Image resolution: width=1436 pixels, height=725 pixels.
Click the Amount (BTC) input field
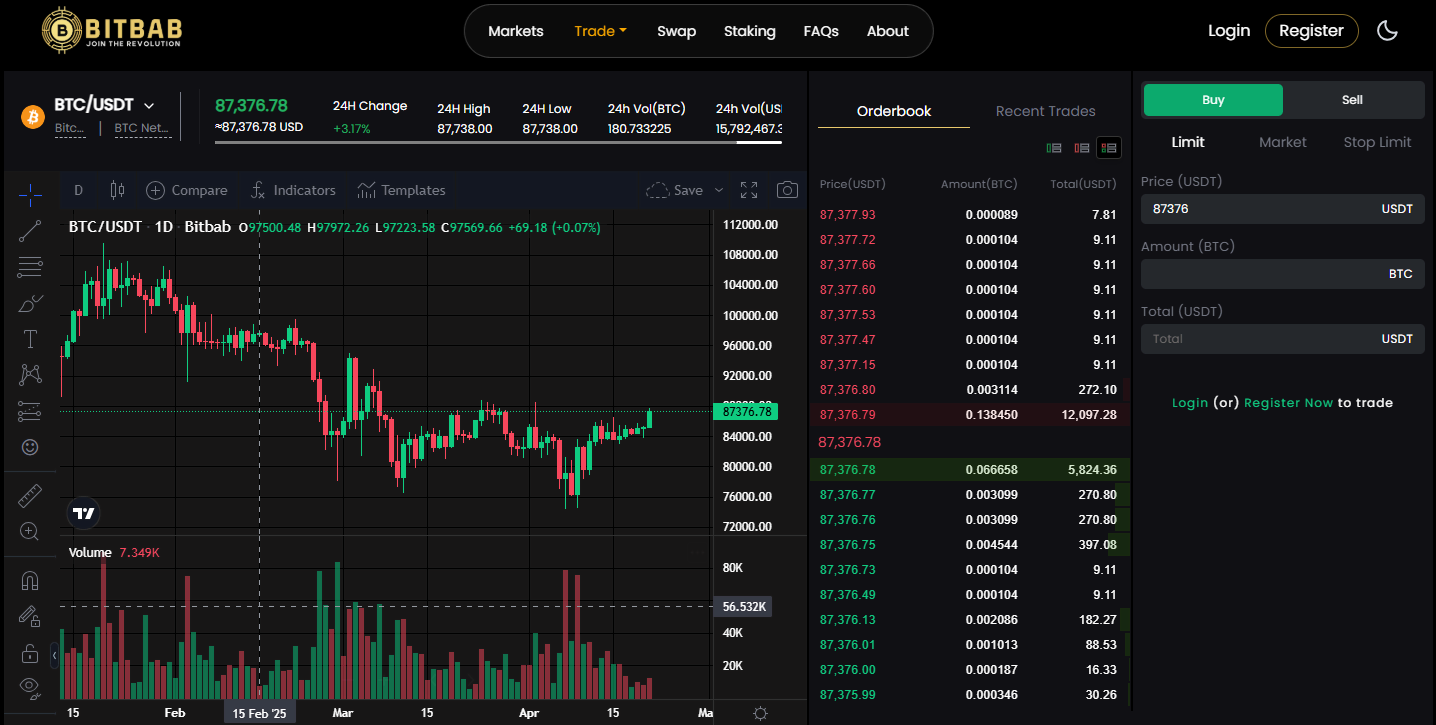coord(1262,274)
